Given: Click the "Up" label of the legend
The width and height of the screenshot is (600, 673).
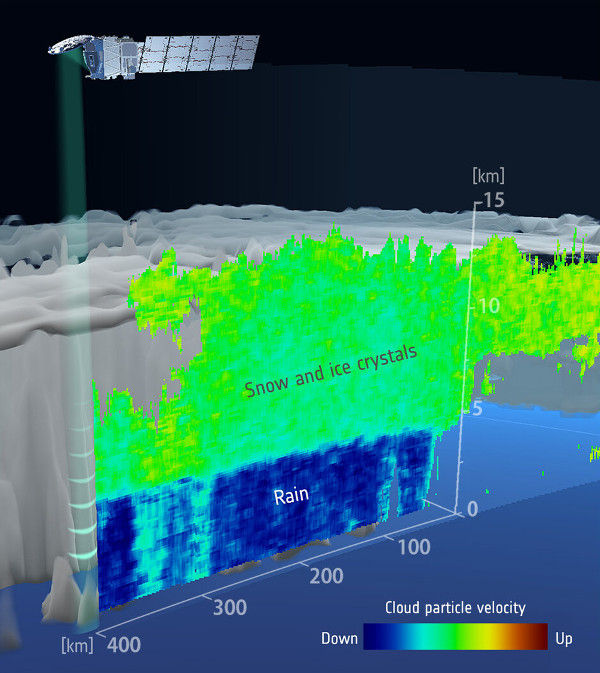Looking at the screenshot, I should pyautogui.click(x=564, y=637).
